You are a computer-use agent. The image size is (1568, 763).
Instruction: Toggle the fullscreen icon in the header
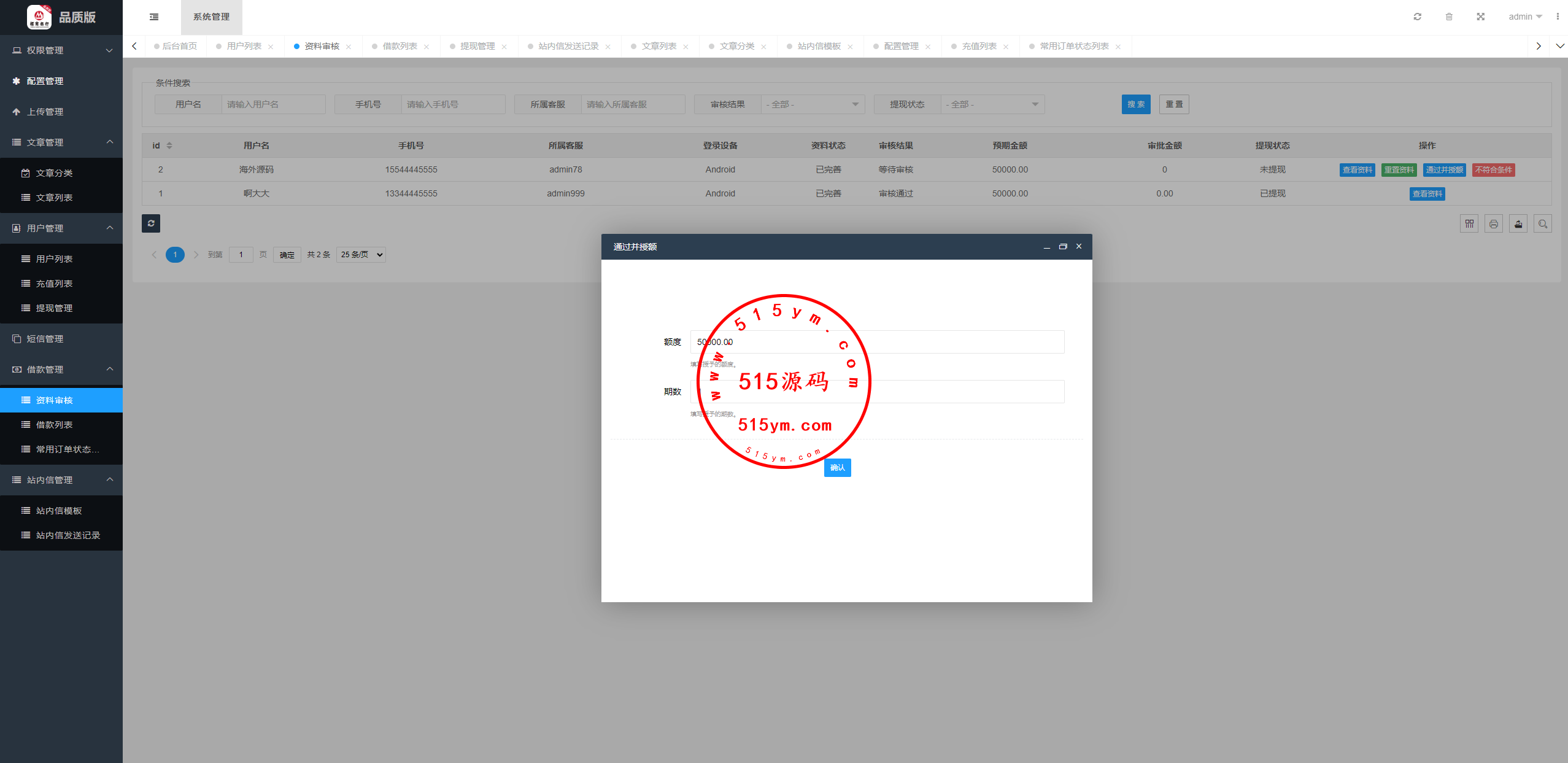coord(1481,17)
